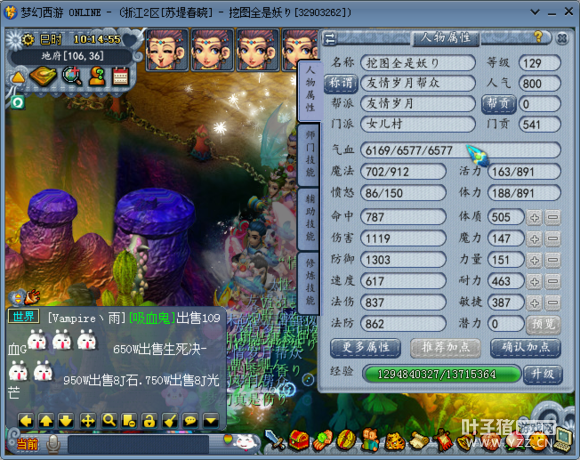
Task: Click the green 经验 experience progress bar
Action: coord(442,374)
